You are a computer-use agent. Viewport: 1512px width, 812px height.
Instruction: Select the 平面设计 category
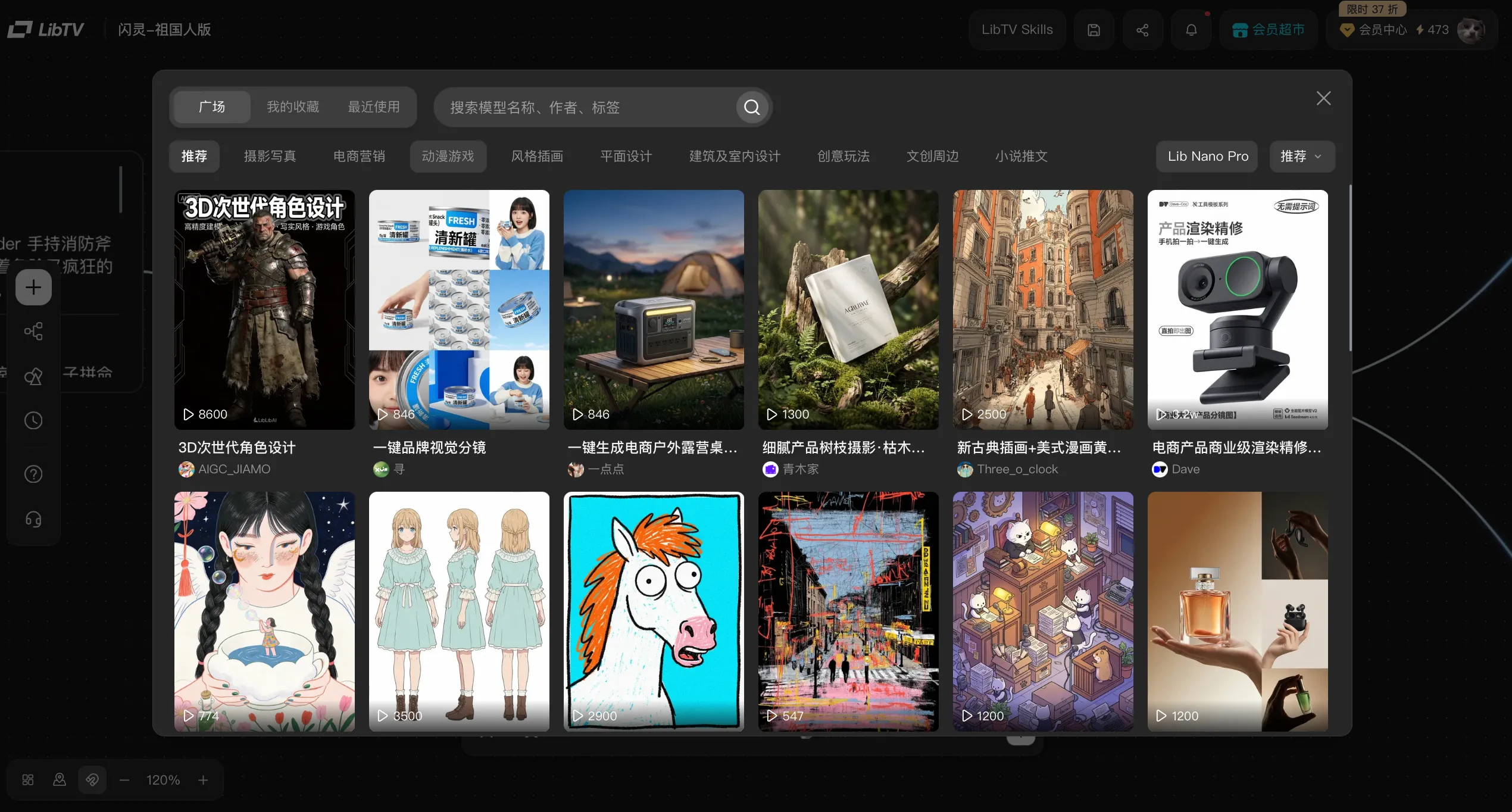tap(626, 157)
